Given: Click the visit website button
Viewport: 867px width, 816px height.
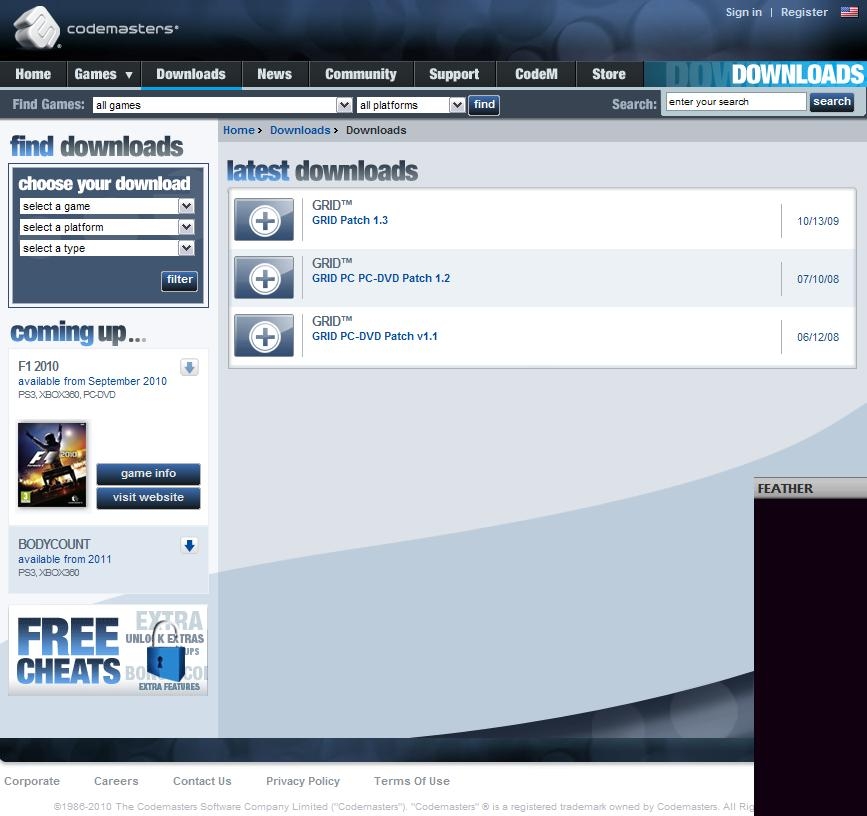Looking at the screenshot, I should (x=148, y=498).
